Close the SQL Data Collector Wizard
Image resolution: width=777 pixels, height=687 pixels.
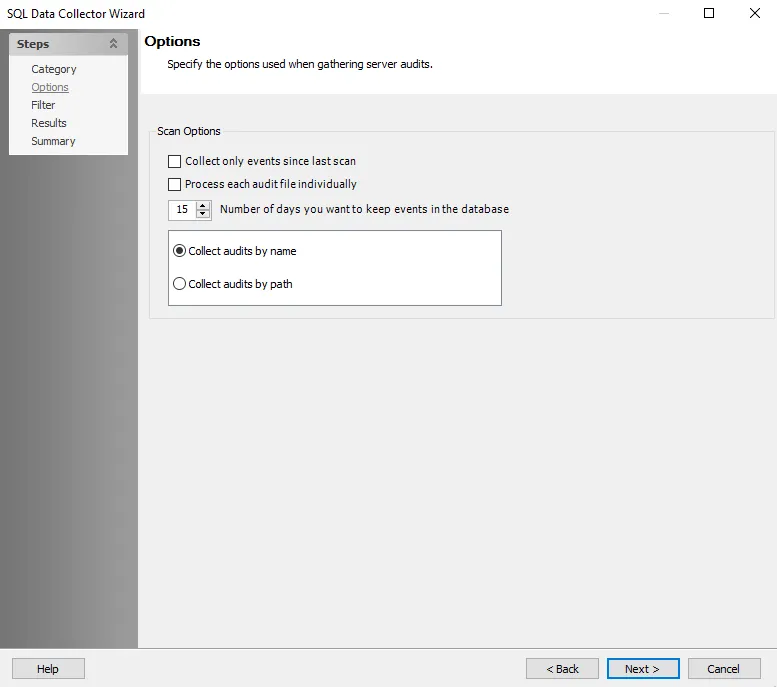[755, 13]
